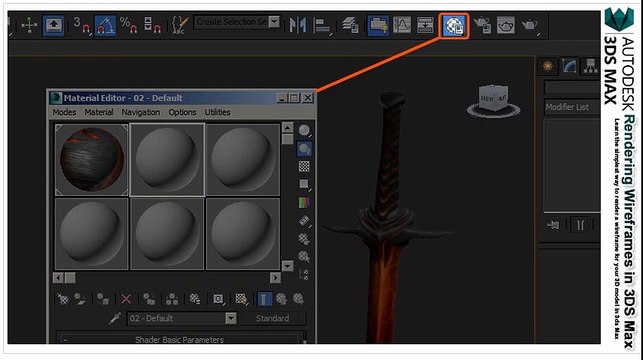The height and width of the screenshot is (360, 643).
Task: Open the Modes menu
Action: (x=64, y=112)
